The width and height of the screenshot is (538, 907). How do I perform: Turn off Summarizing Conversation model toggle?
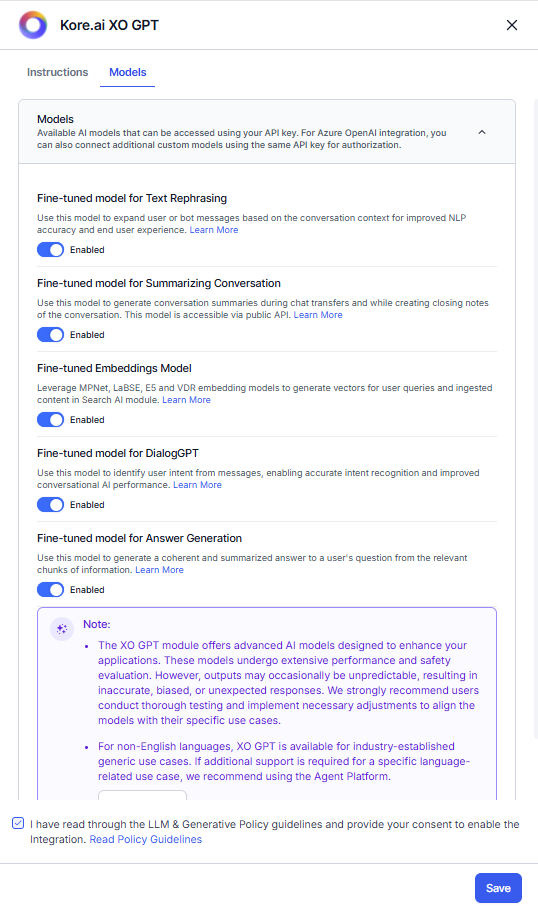pyautogui.click(x=50, y=335)
